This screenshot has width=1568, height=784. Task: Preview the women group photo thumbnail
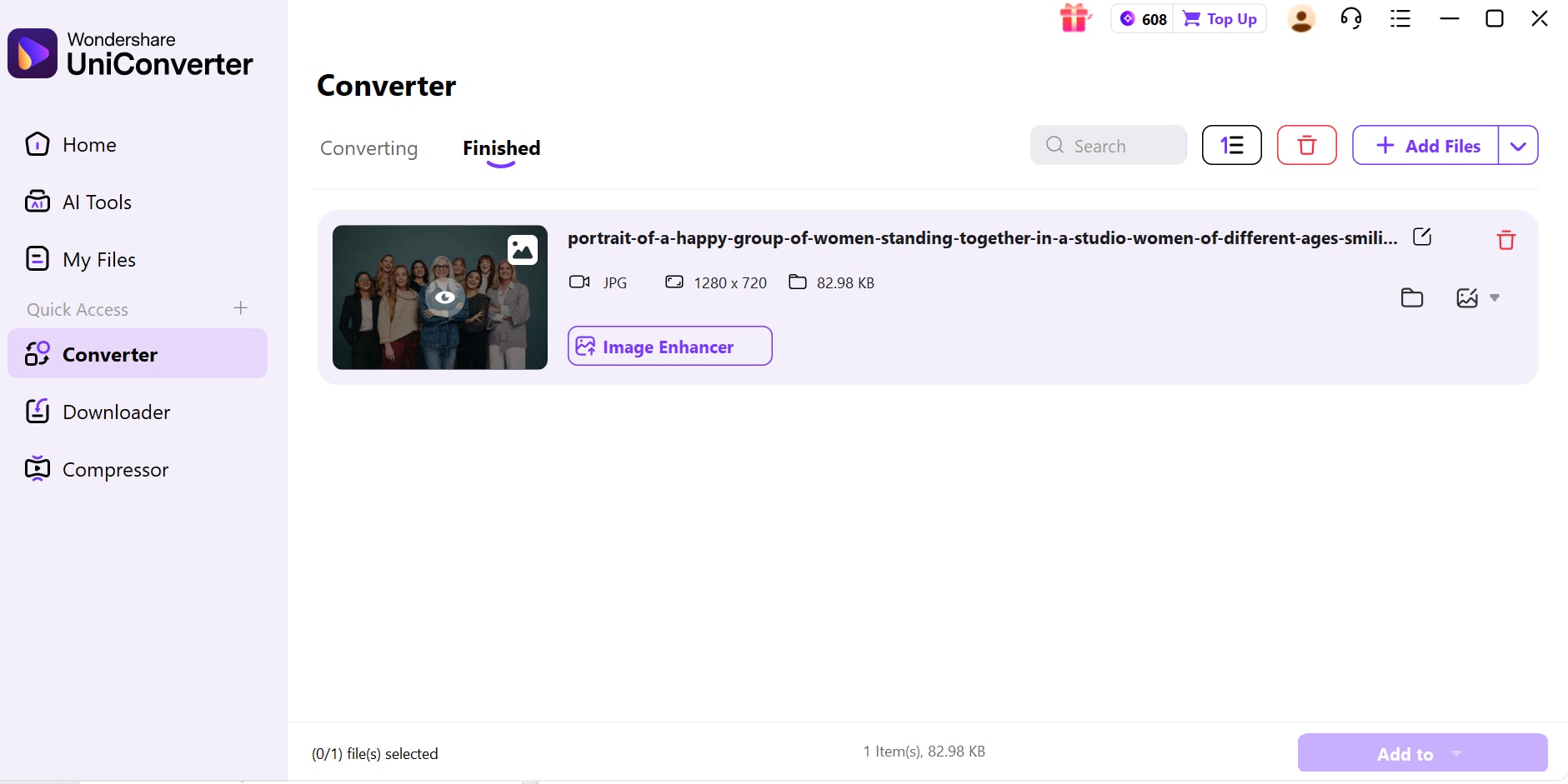[440, 297]
